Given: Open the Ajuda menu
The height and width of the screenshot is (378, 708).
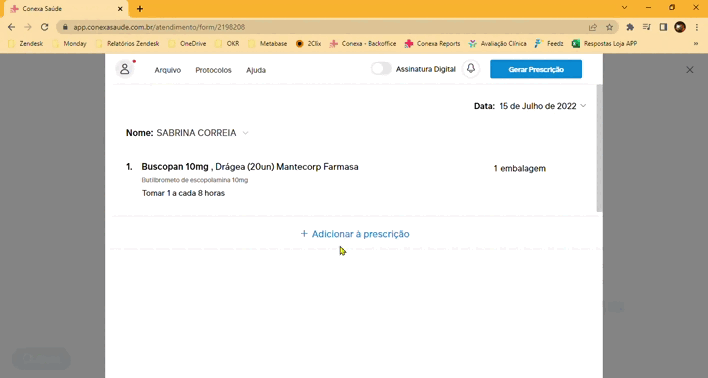Looking at the screenshot, I should tap(256, 70).
